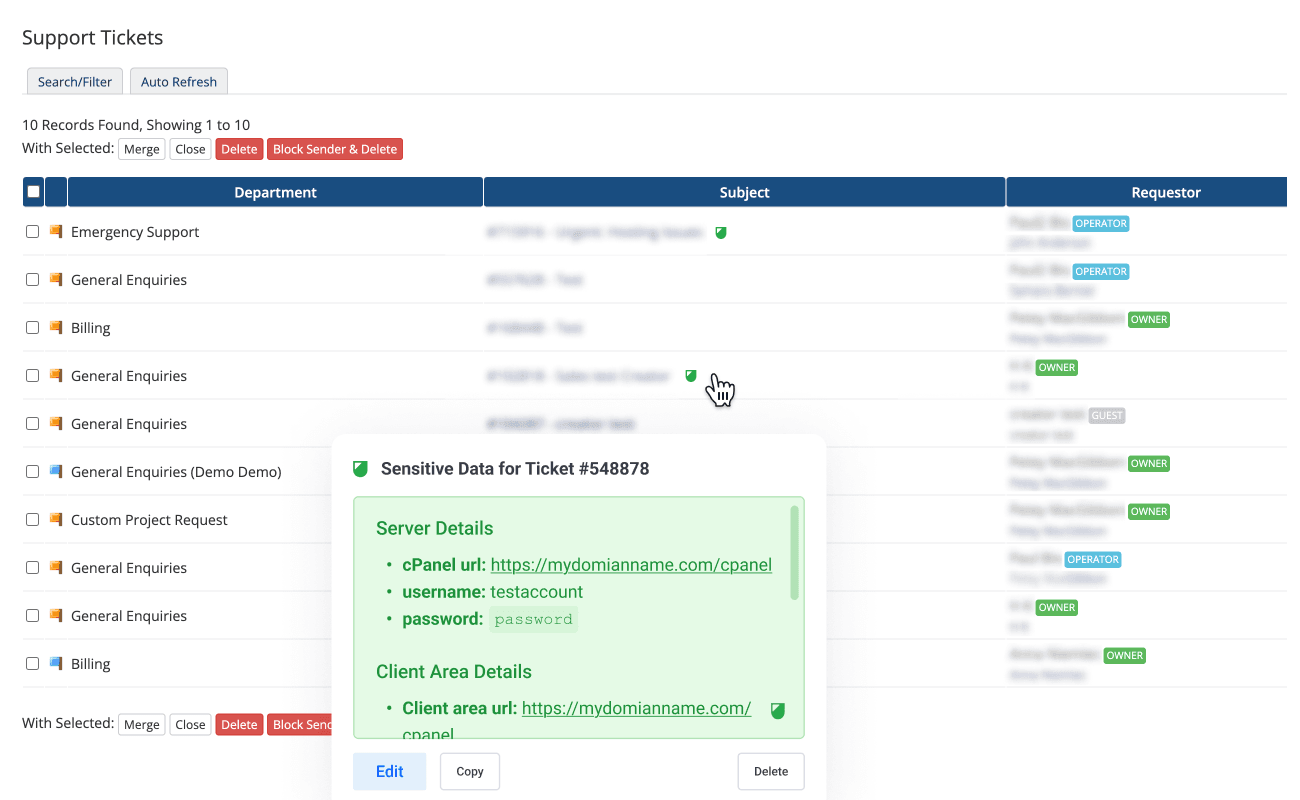1300x800 pixels.
Task: Tick the Custom Project Request row checkbox
Action: point(33,519)
